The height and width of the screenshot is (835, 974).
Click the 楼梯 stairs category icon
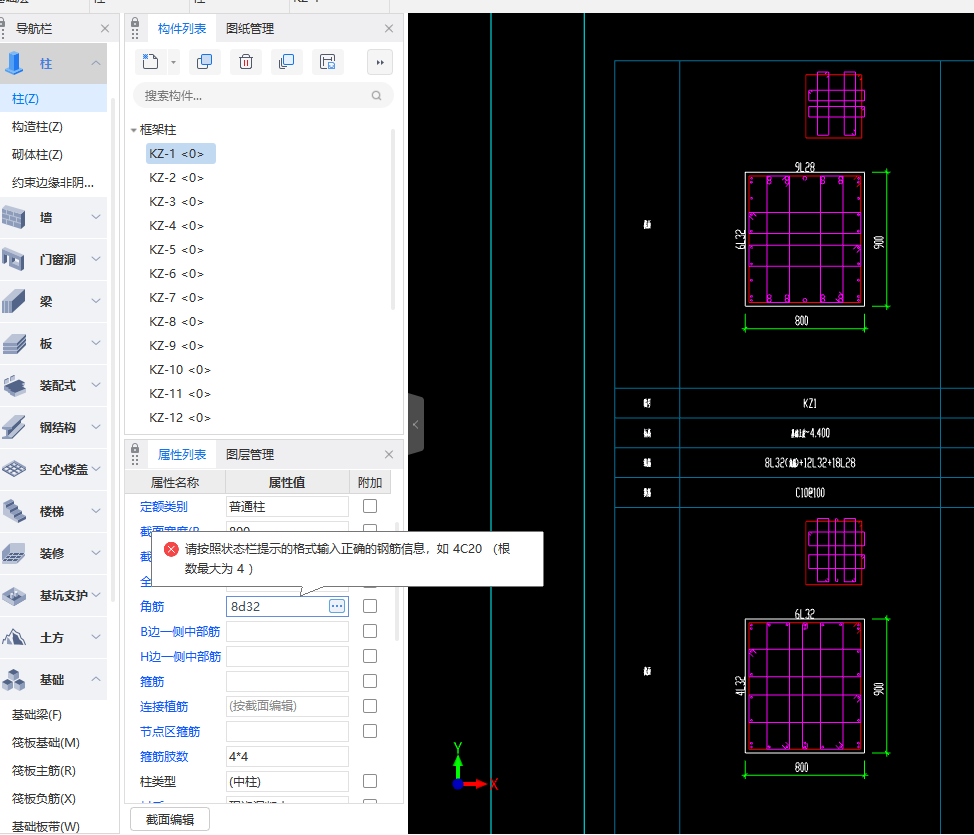pos(14,511)
